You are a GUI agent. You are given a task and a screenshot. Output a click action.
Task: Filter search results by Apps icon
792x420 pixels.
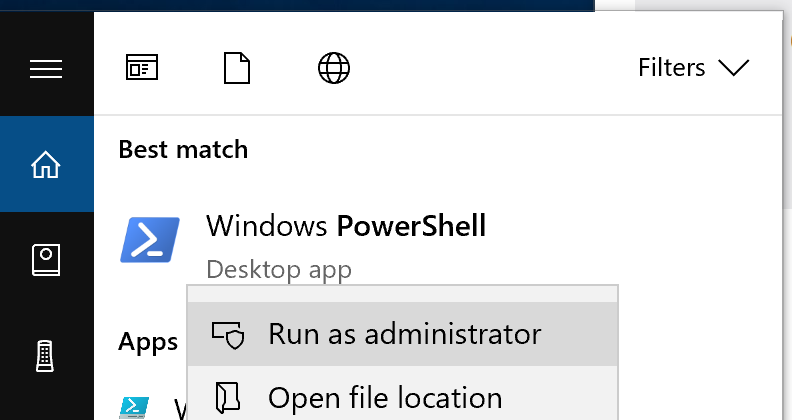point(142,67)
